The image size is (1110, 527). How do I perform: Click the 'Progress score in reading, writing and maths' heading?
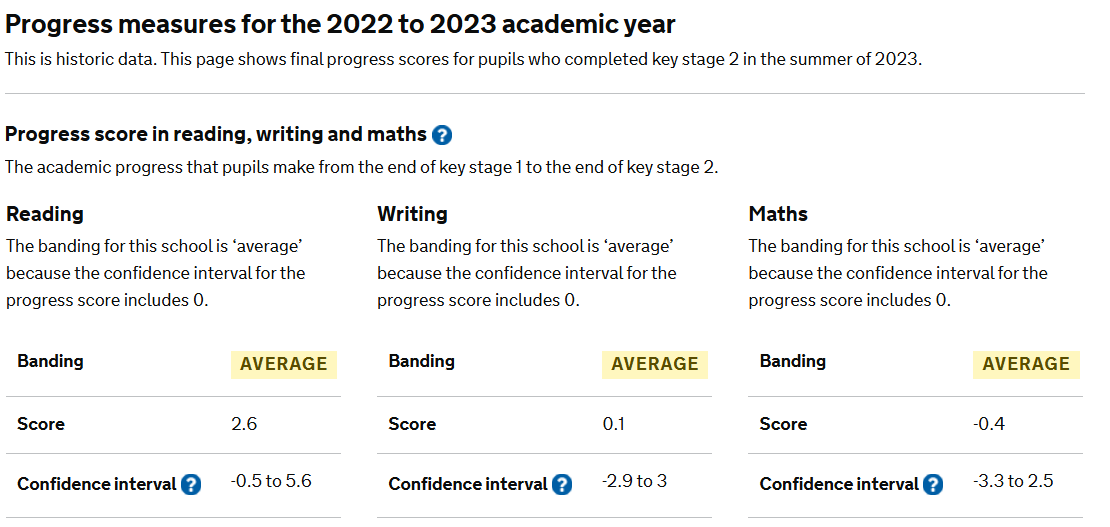tap(216, 134)
